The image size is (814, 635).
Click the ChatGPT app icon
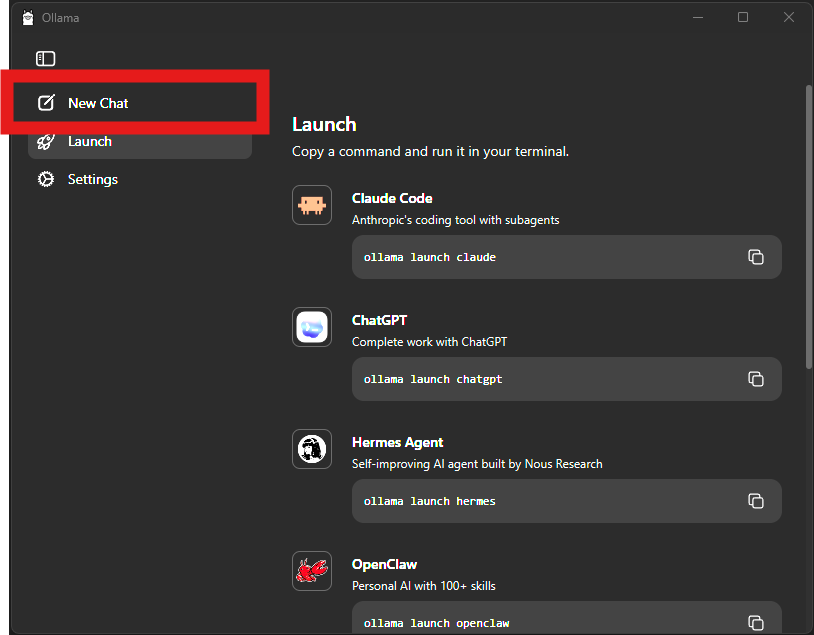point(311,327)
